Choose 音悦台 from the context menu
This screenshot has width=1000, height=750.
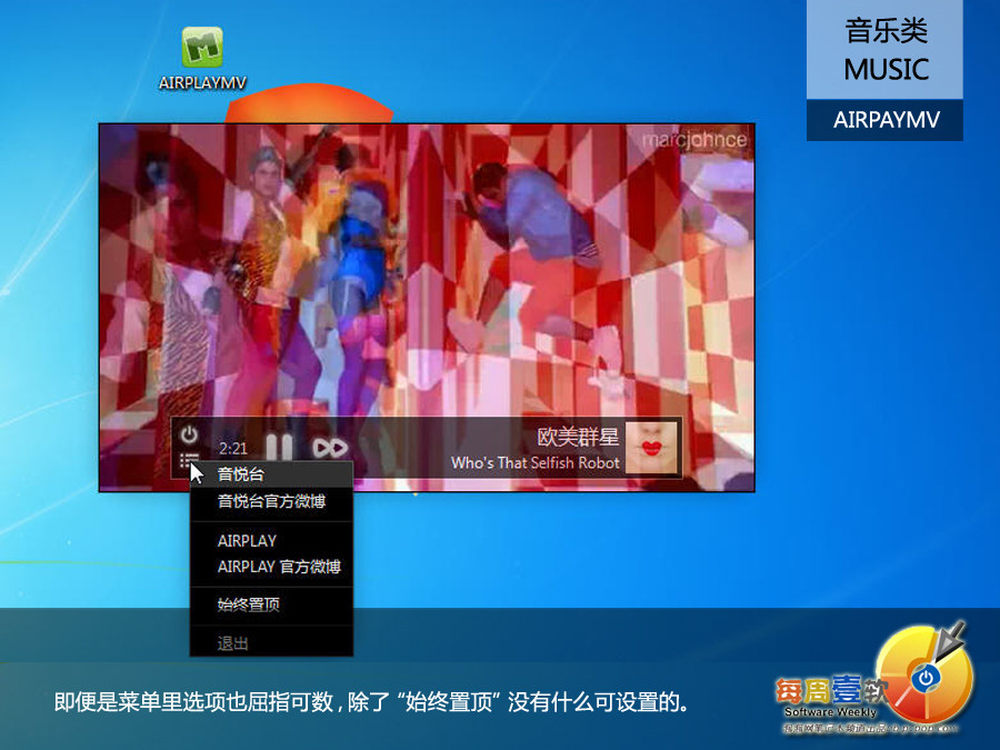272,474
